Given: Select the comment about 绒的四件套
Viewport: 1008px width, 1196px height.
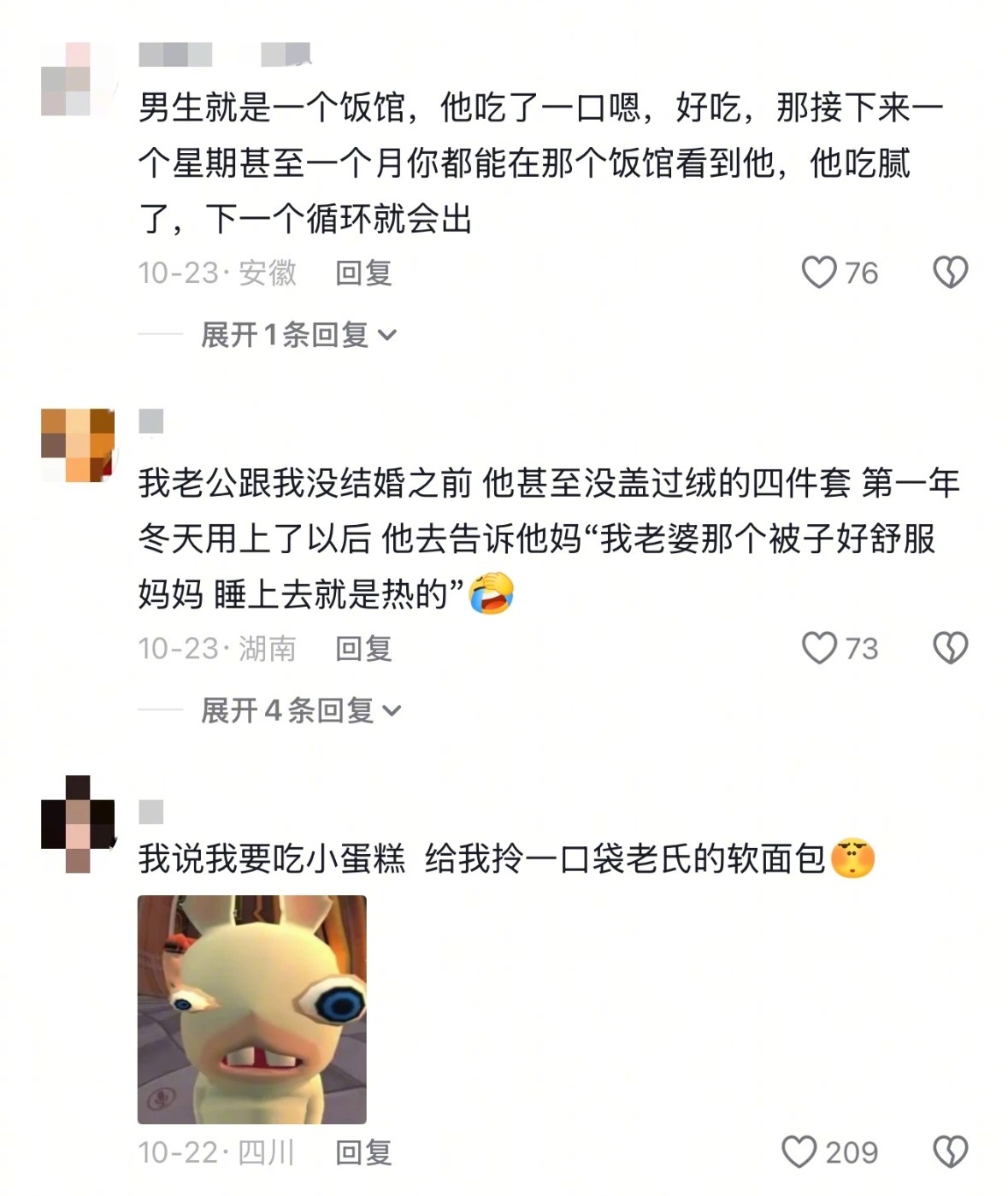Looking at the screenshot, I should pyautogui.click(x=548, y=539).
